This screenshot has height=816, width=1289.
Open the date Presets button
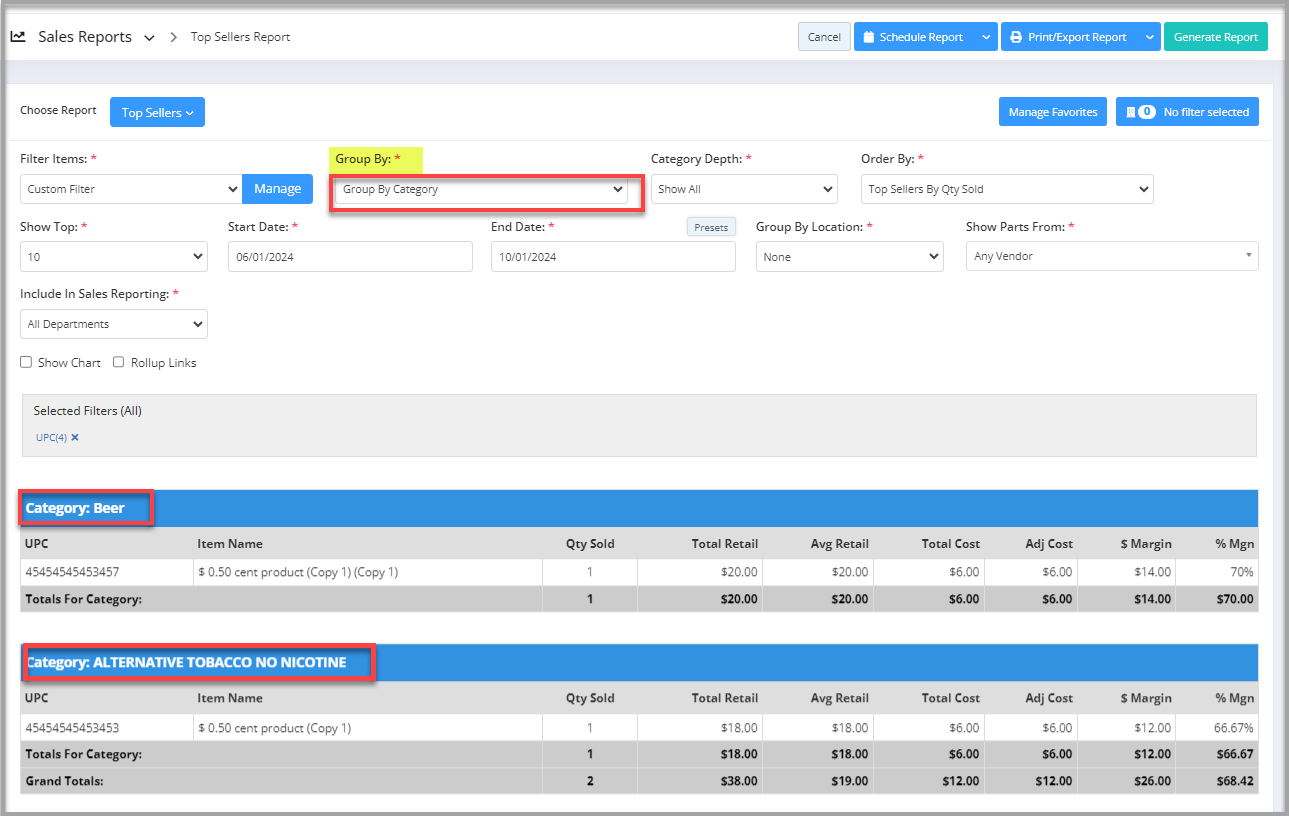pos(711,227)
